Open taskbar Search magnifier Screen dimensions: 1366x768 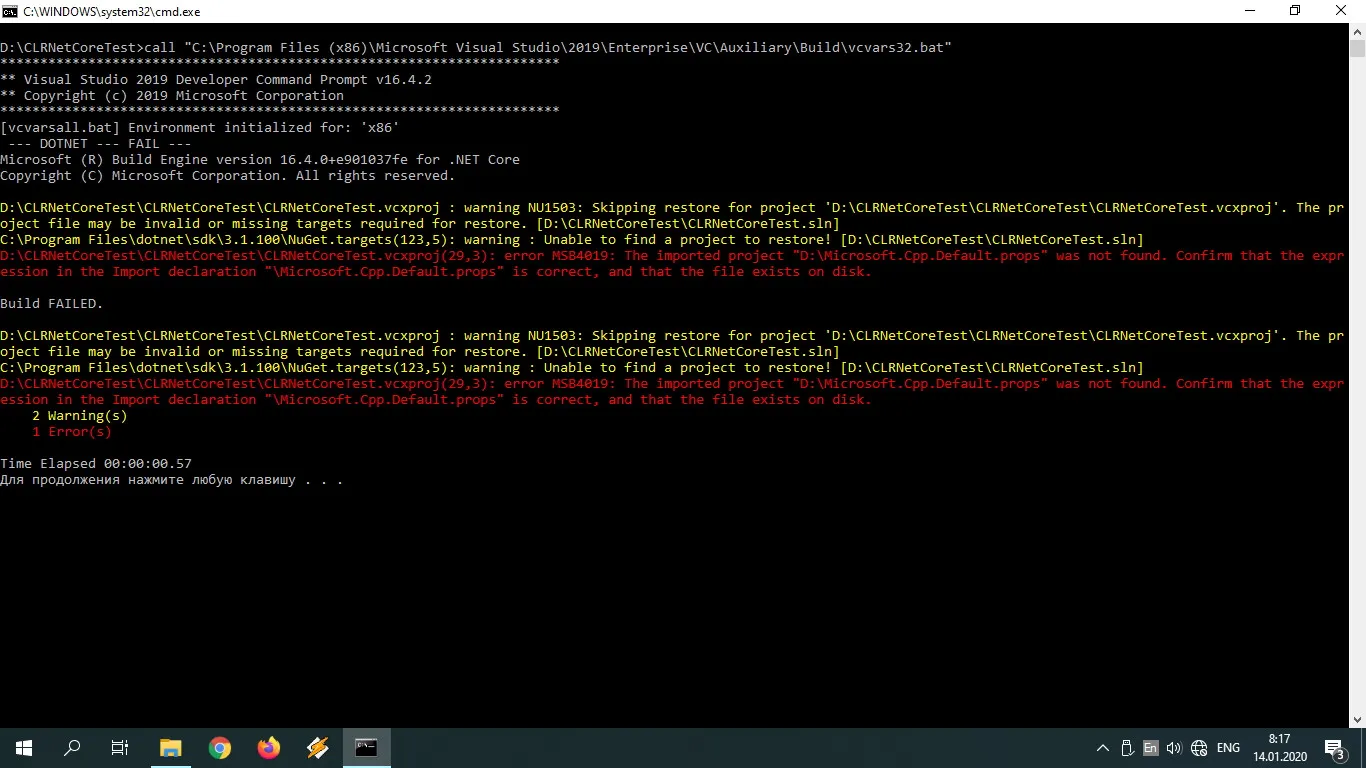point(72,747)
